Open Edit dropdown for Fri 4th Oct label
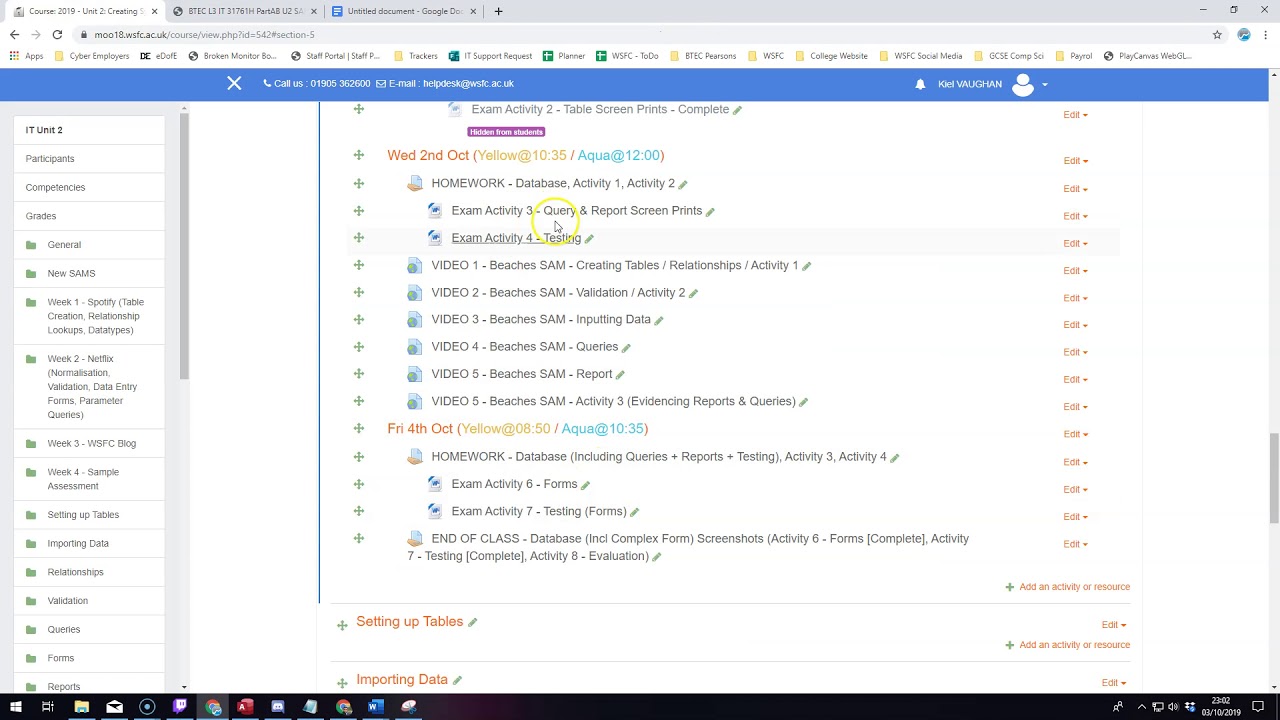The image size is (1280, 720). click(1075, 434)
